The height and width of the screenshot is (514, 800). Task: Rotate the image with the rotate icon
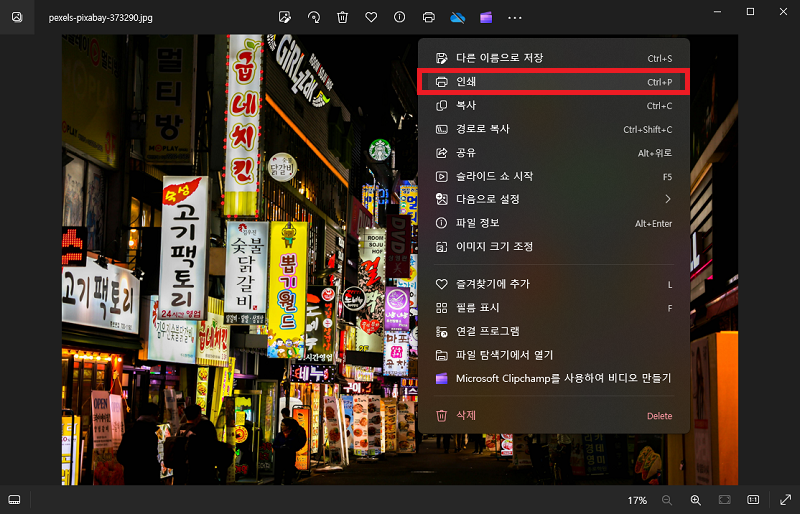[314, 17]
